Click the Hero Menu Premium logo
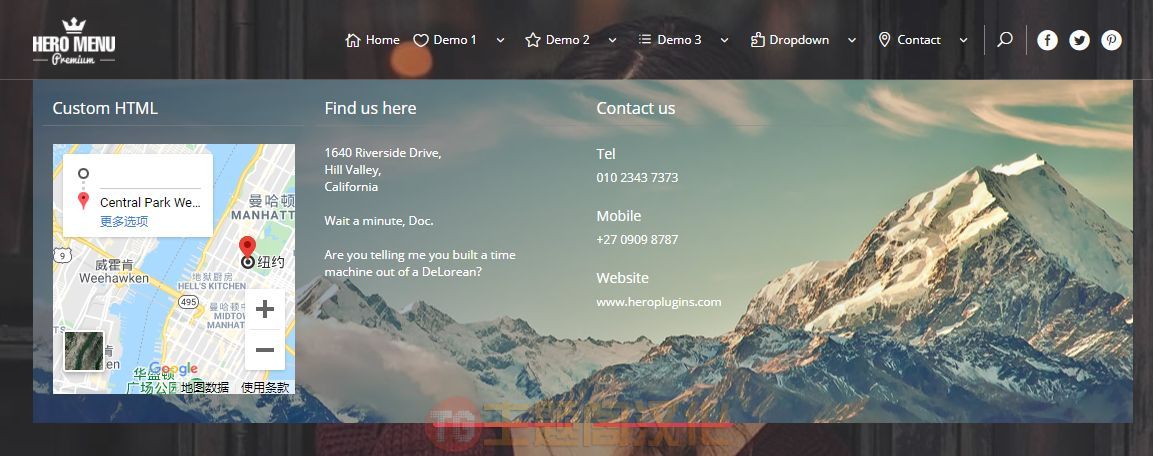 (x=74, y=41)
